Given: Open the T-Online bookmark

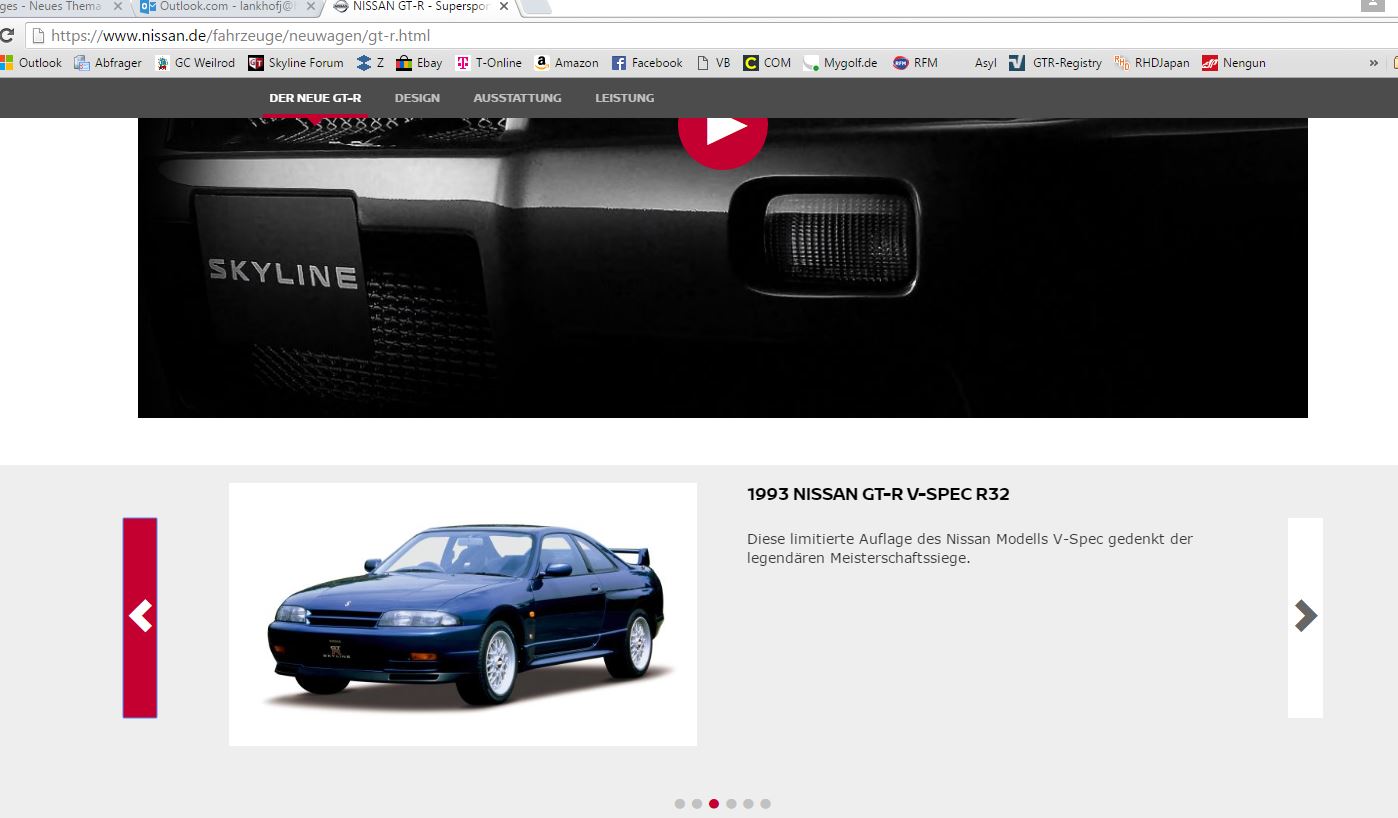Looking at the screenshot, I should pos(489,62).
